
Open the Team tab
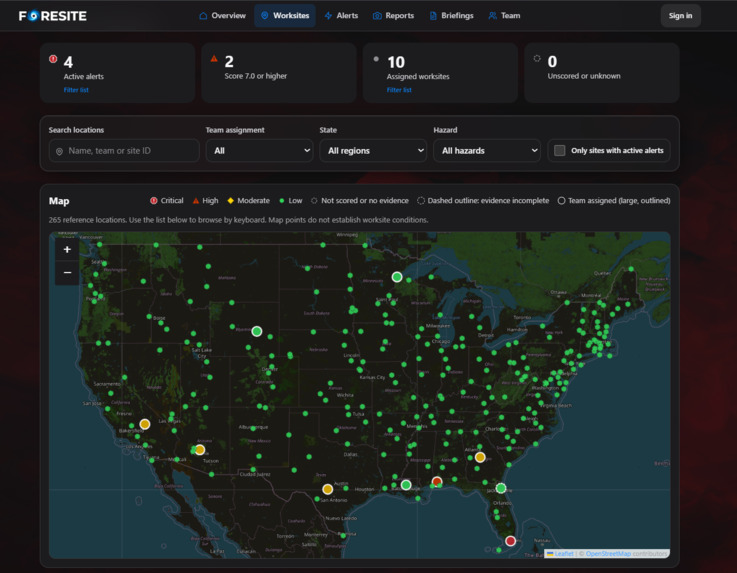[x=504, y=16]
